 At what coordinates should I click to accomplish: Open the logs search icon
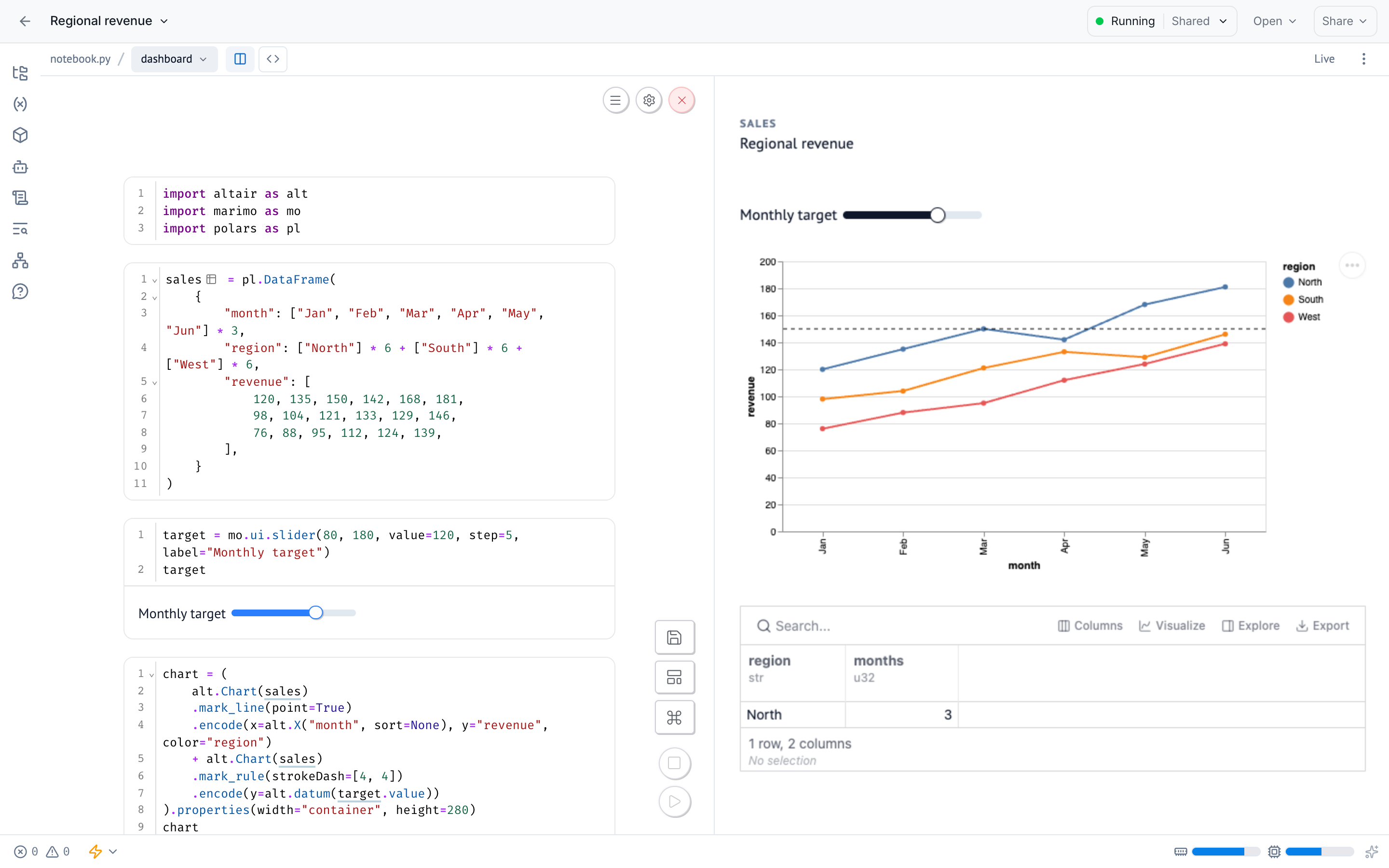[x=20, y=229]
